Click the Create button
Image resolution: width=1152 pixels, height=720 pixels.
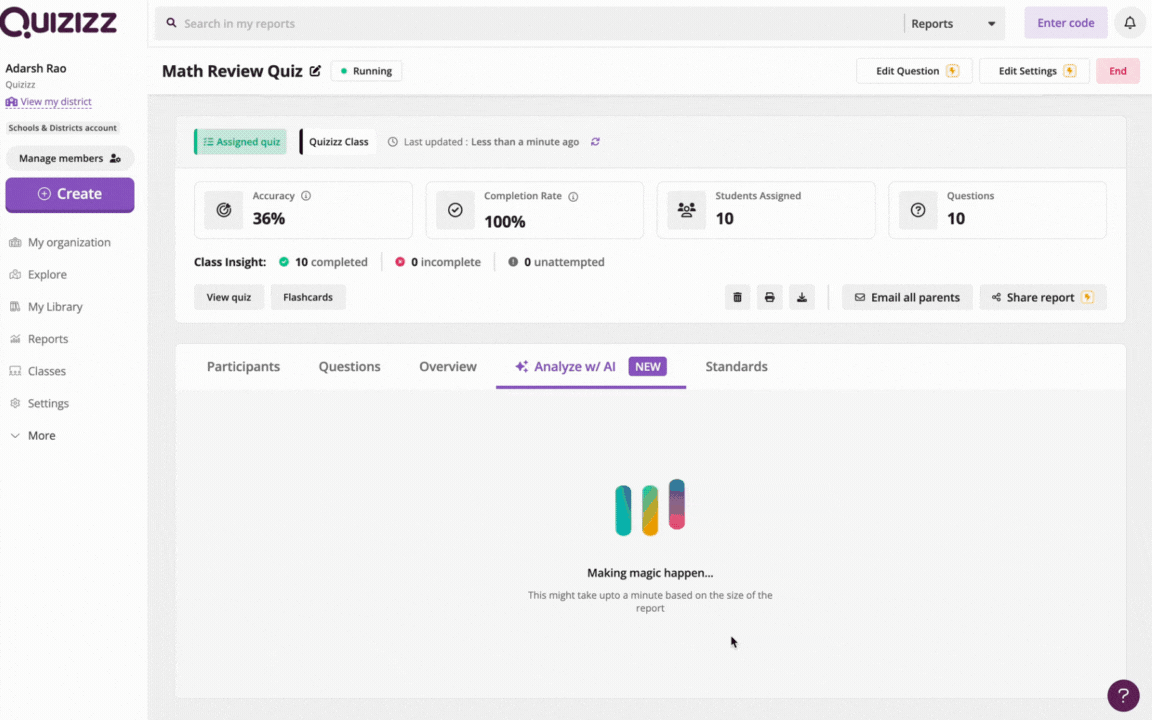tap(70, 195)
